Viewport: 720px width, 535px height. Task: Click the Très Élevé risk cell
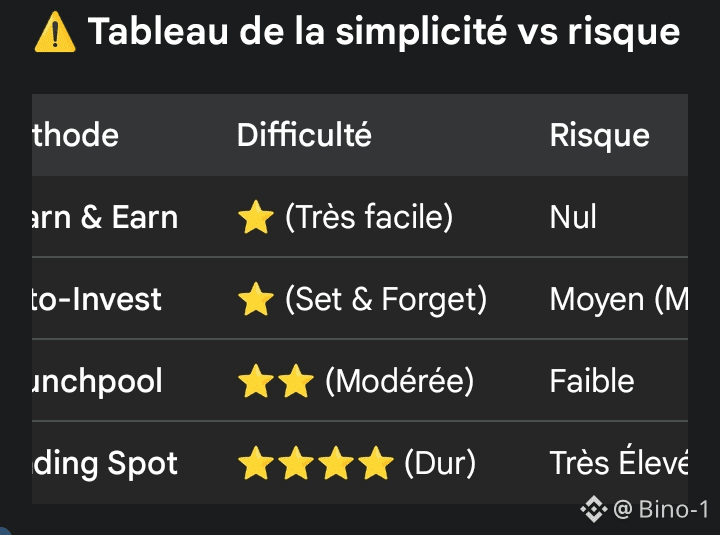click(619, 461)
